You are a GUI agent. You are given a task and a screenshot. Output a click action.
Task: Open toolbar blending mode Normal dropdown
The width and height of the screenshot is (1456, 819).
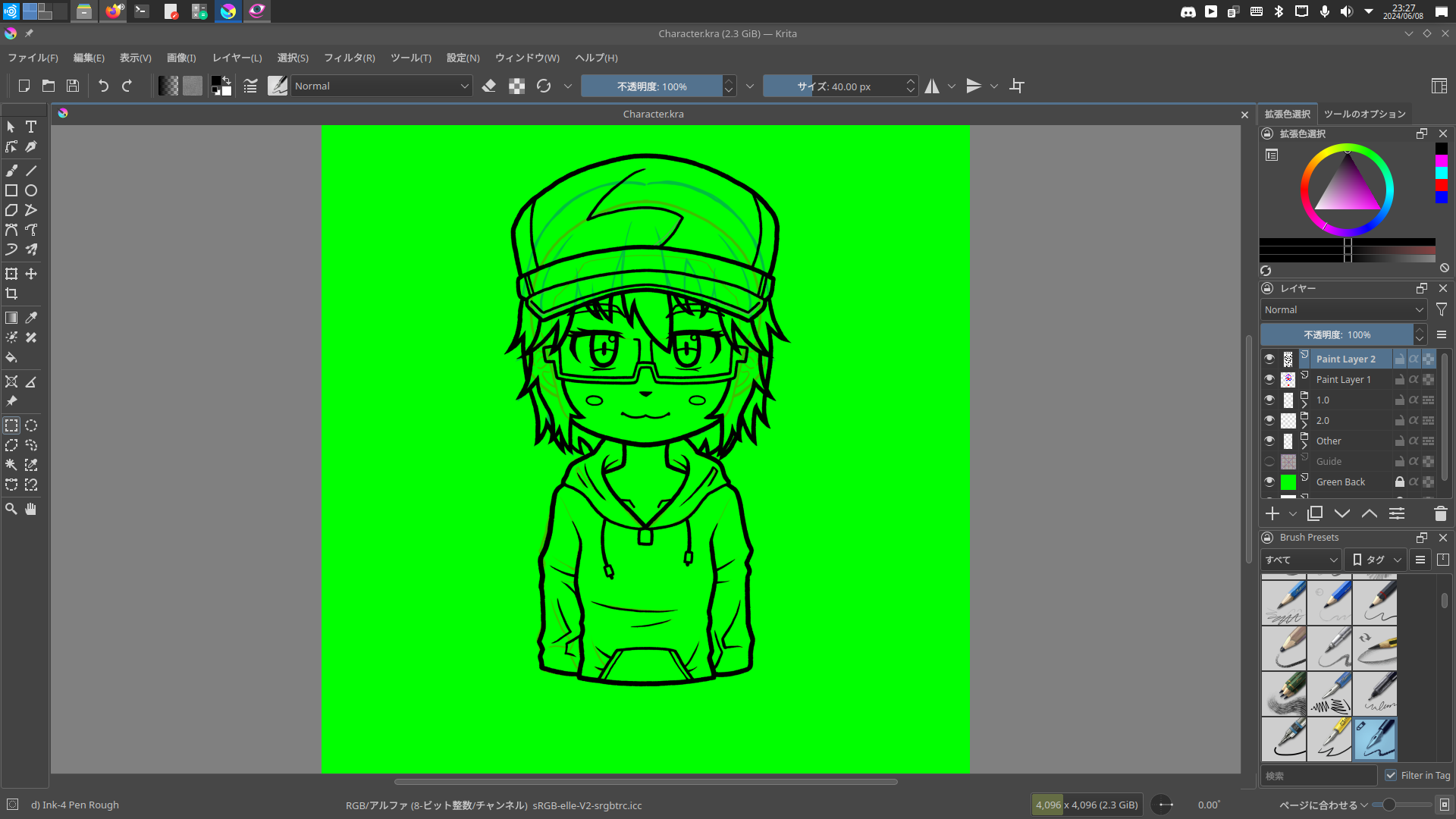(x=381, y=86)
